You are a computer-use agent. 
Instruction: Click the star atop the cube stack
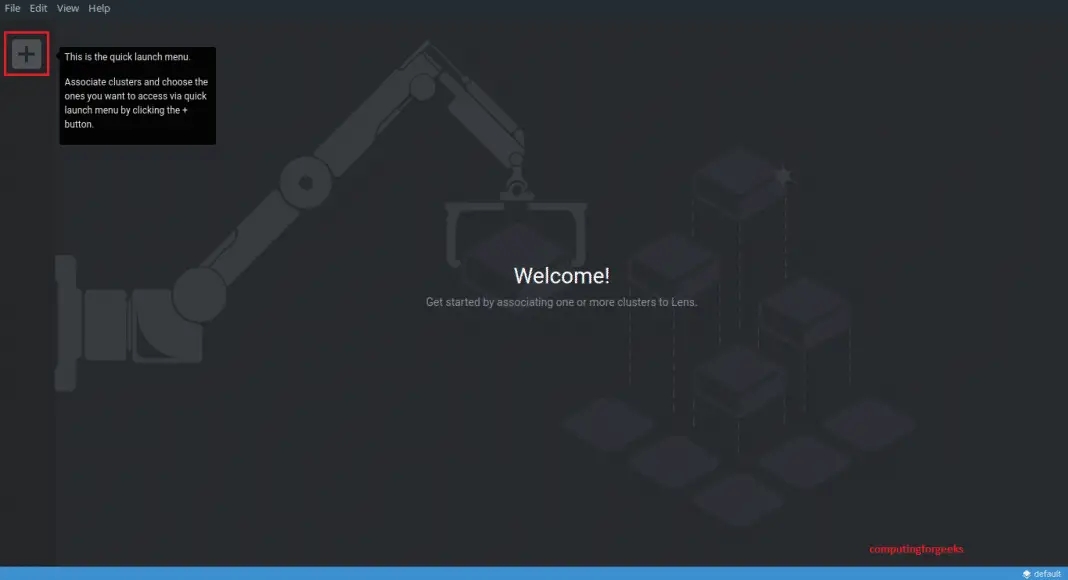(x=783, y=176)
